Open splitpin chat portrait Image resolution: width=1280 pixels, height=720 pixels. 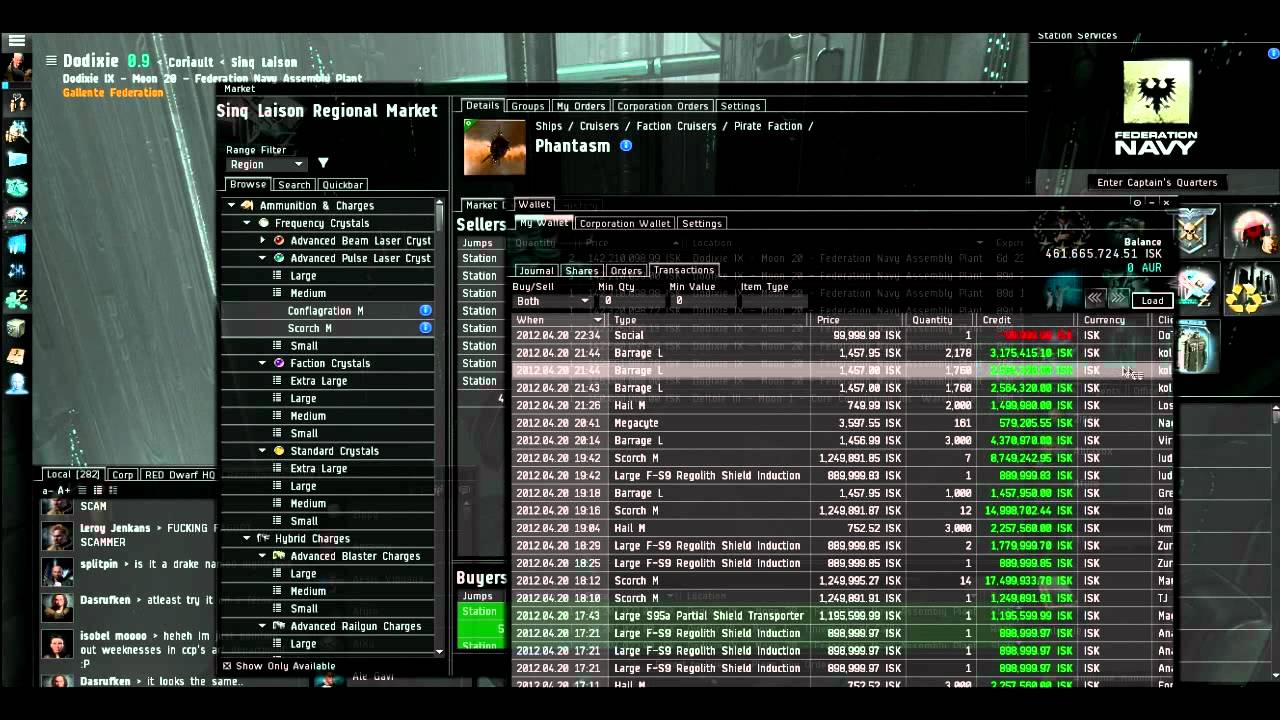point(57,573)
